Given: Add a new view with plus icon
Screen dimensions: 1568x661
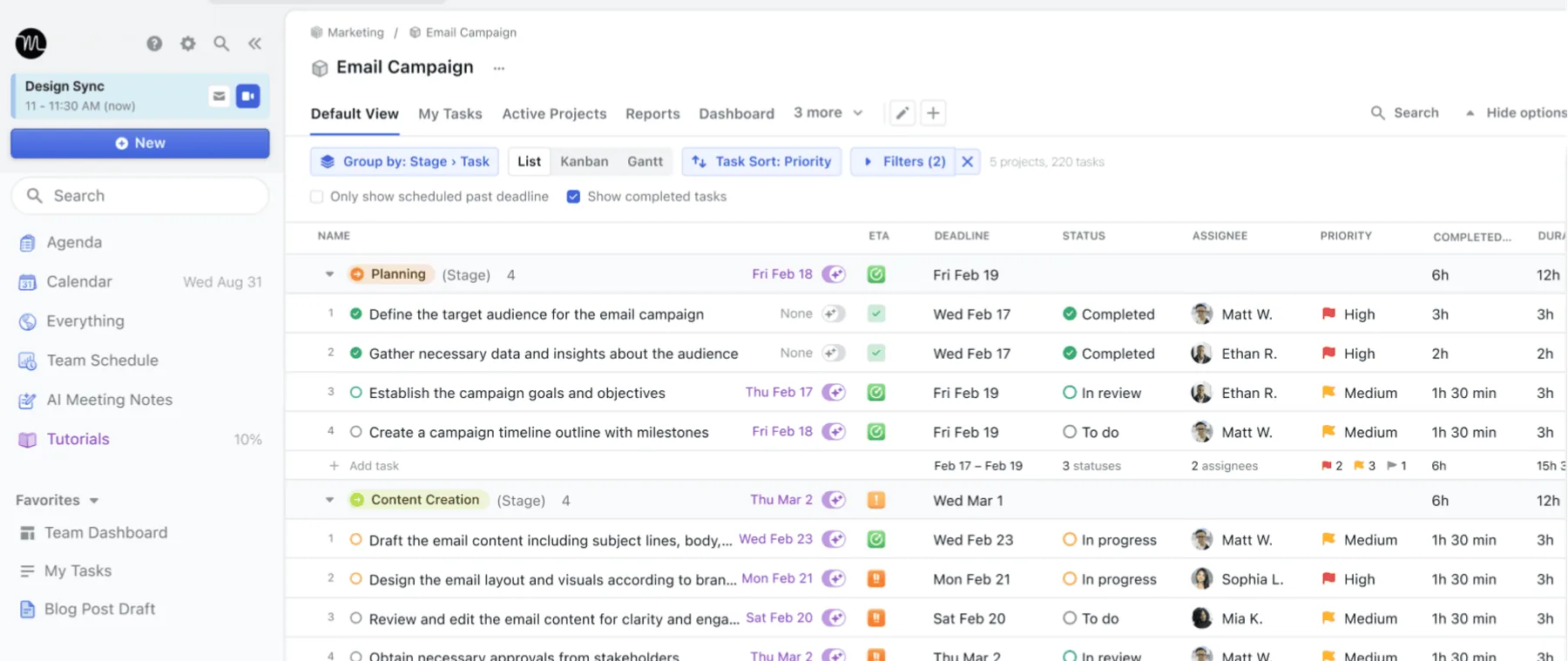Looking at the screenshot, I should [933, 113].
